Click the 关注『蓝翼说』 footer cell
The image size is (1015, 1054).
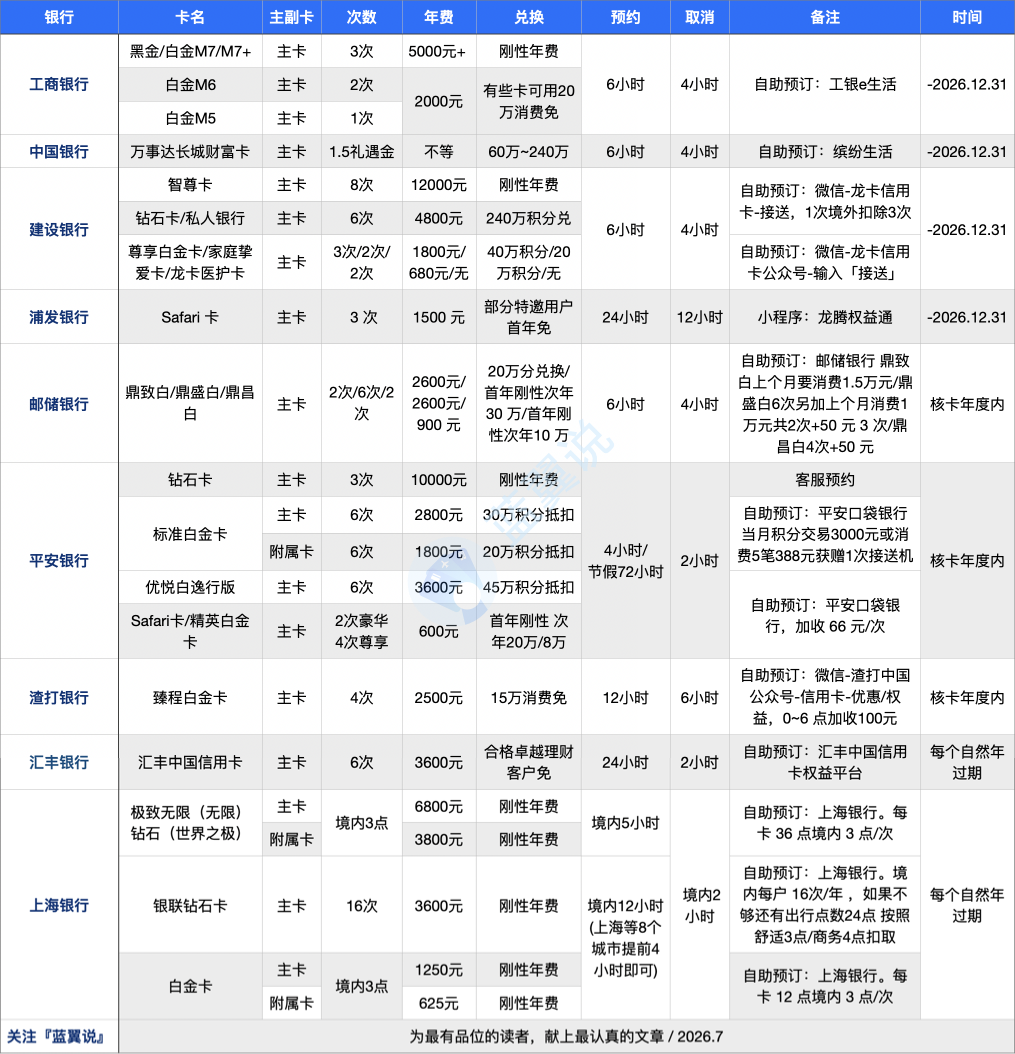[59, 1037]
